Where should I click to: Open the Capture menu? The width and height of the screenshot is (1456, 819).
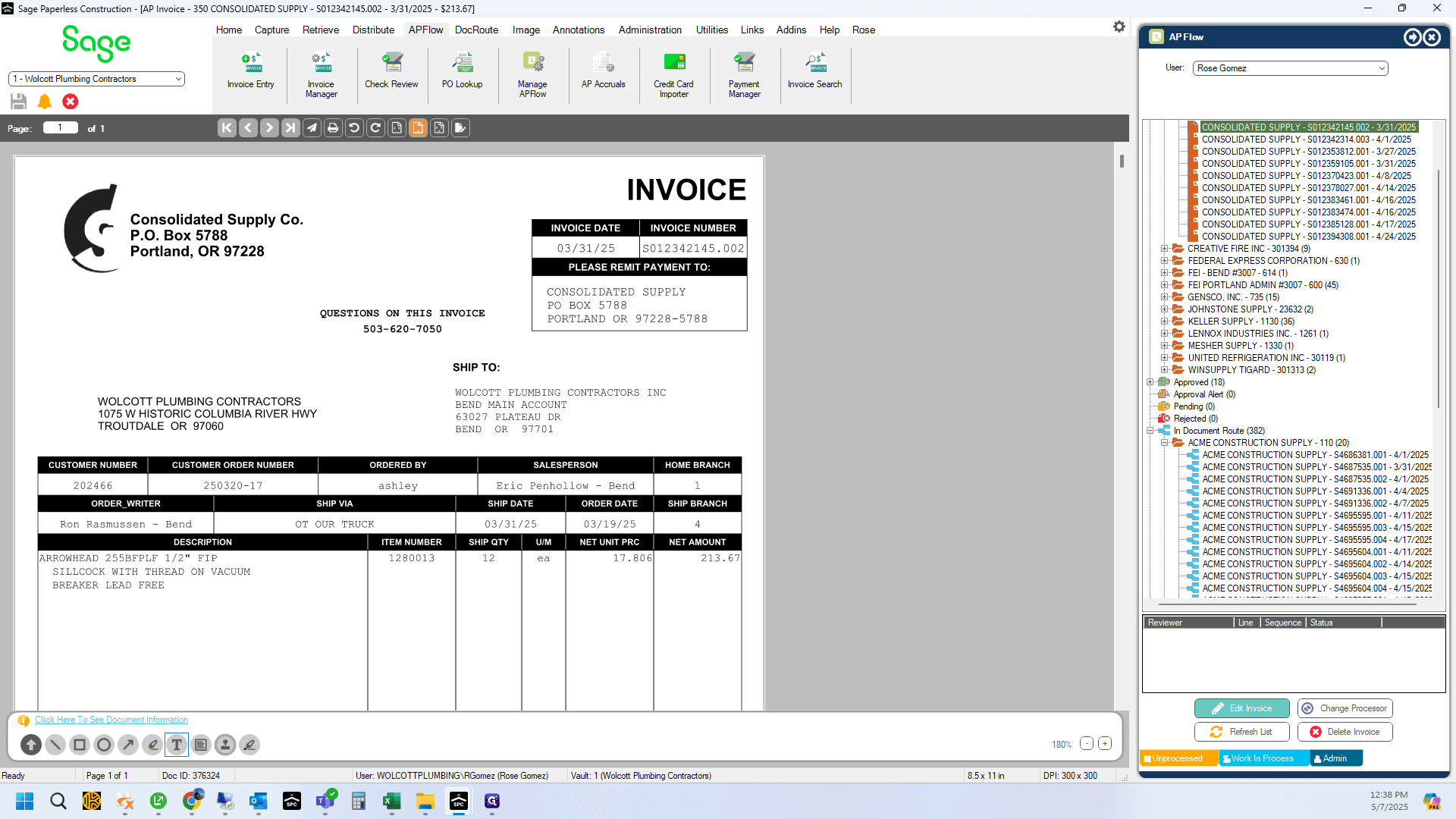271,30
